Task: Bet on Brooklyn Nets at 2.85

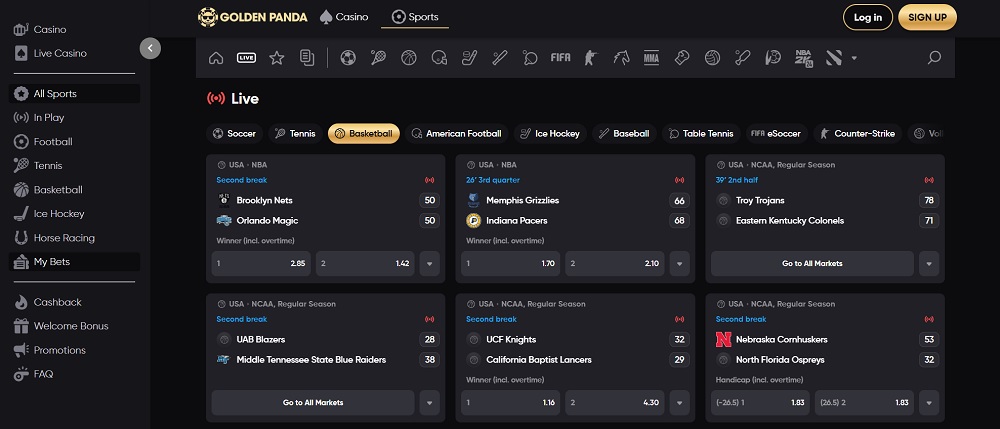Action: [261, 263]
